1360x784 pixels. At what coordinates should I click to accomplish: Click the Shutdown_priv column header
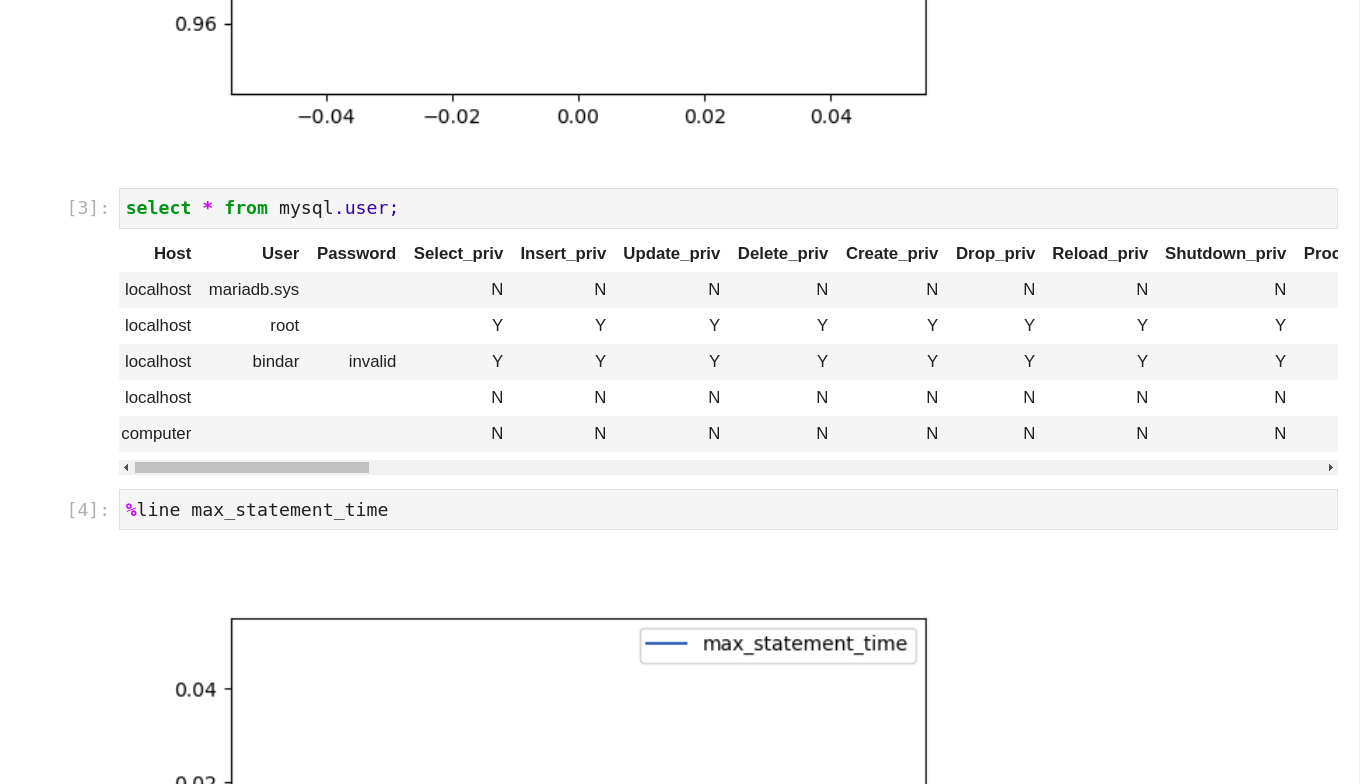click(1225, 254)
